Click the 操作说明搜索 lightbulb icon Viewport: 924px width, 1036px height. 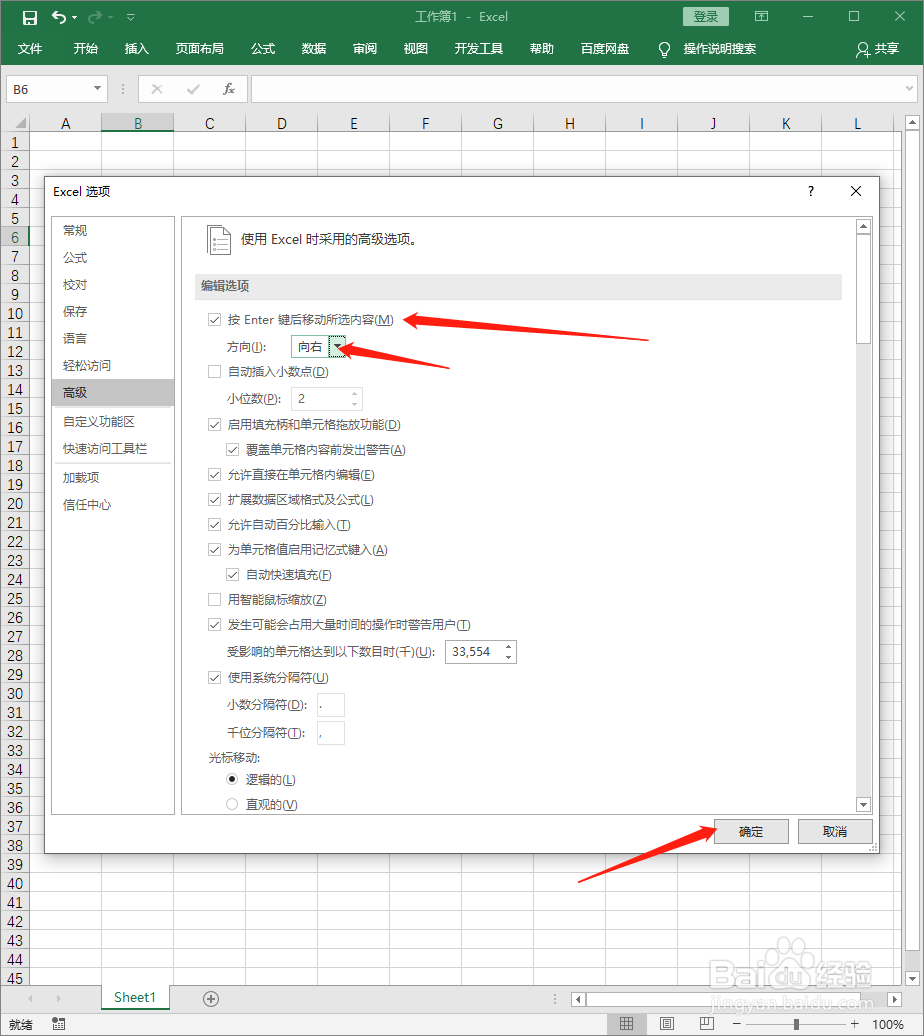(x=663, y=47)
